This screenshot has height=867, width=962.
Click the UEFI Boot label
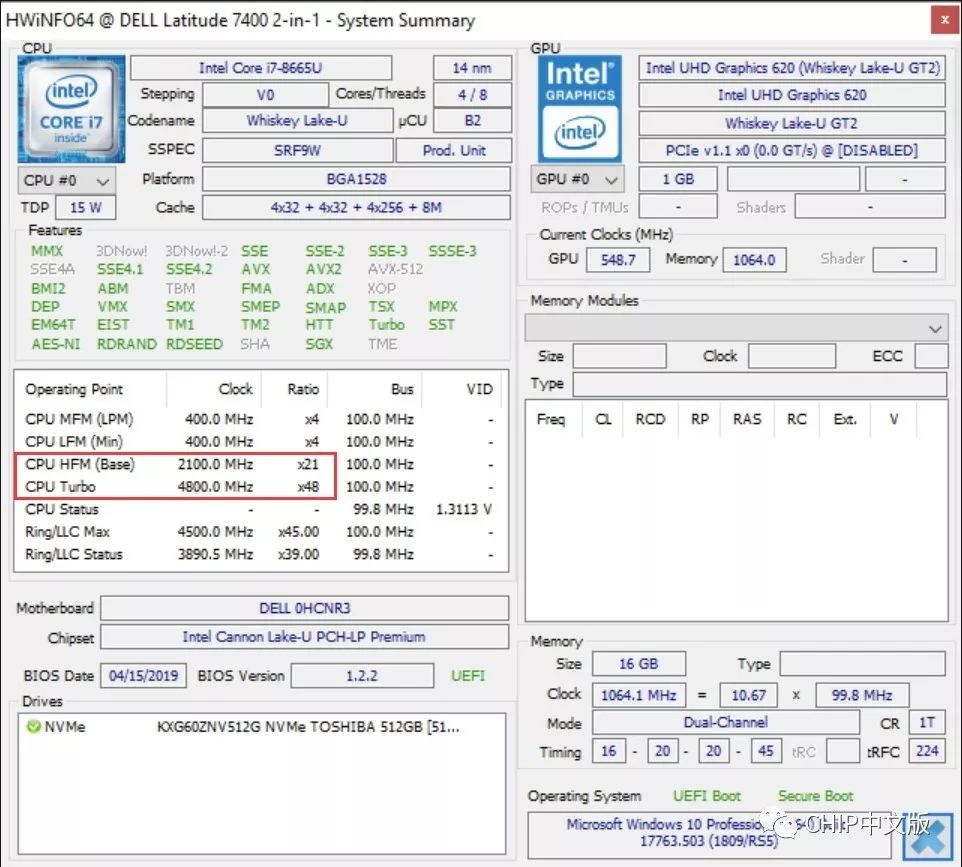[707, 796]
